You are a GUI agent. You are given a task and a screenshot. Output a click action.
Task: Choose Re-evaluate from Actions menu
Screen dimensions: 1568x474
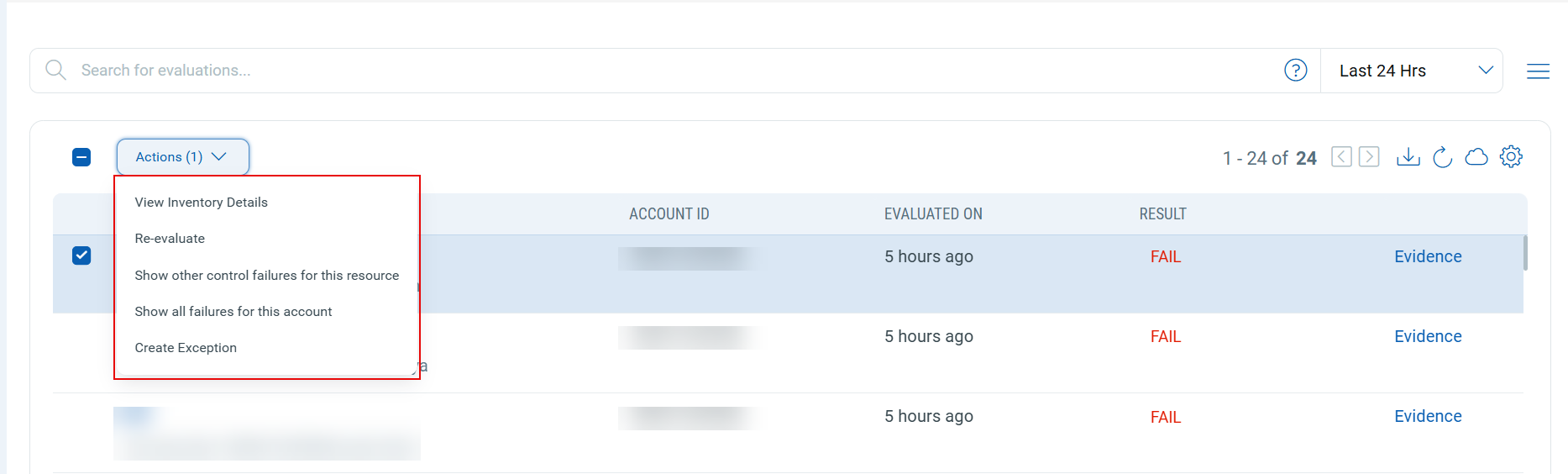[170, 239]
